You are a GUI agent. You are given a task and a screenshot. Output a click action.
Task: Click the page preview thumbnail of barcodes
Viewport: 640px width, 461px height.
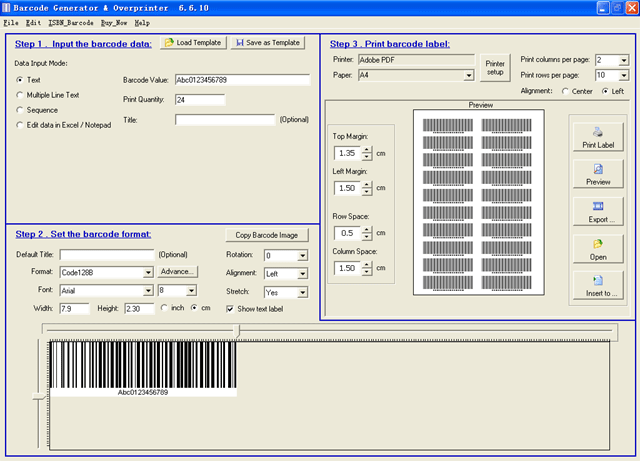(478, 202)
